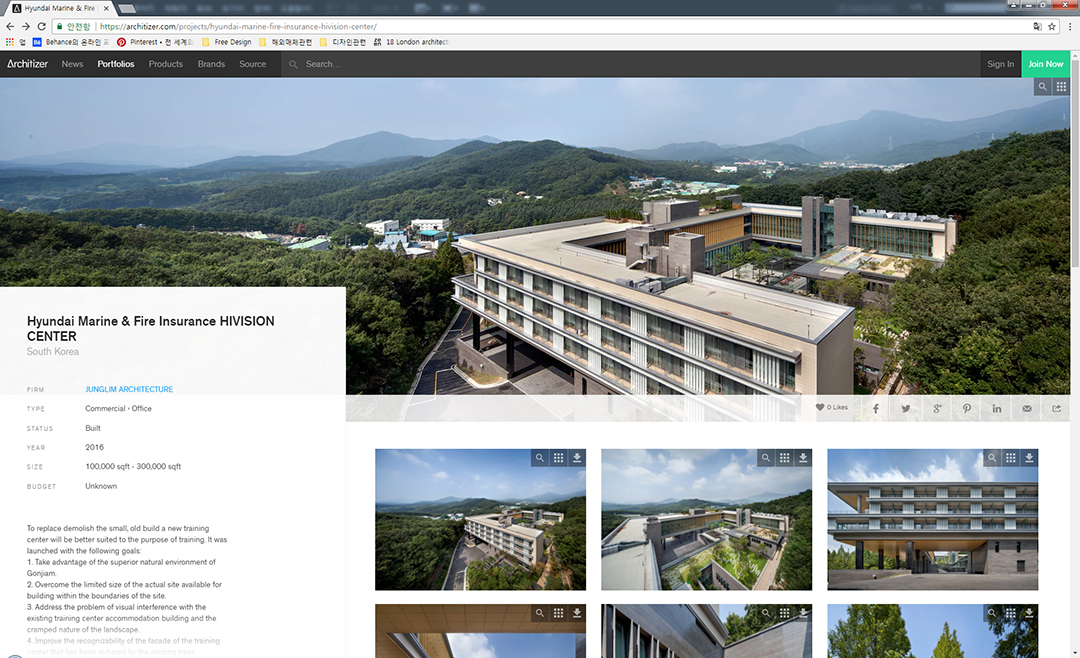Screen dimensions: 1080x658
Task: Open Free Design bookmark folder
Action: 227,42
